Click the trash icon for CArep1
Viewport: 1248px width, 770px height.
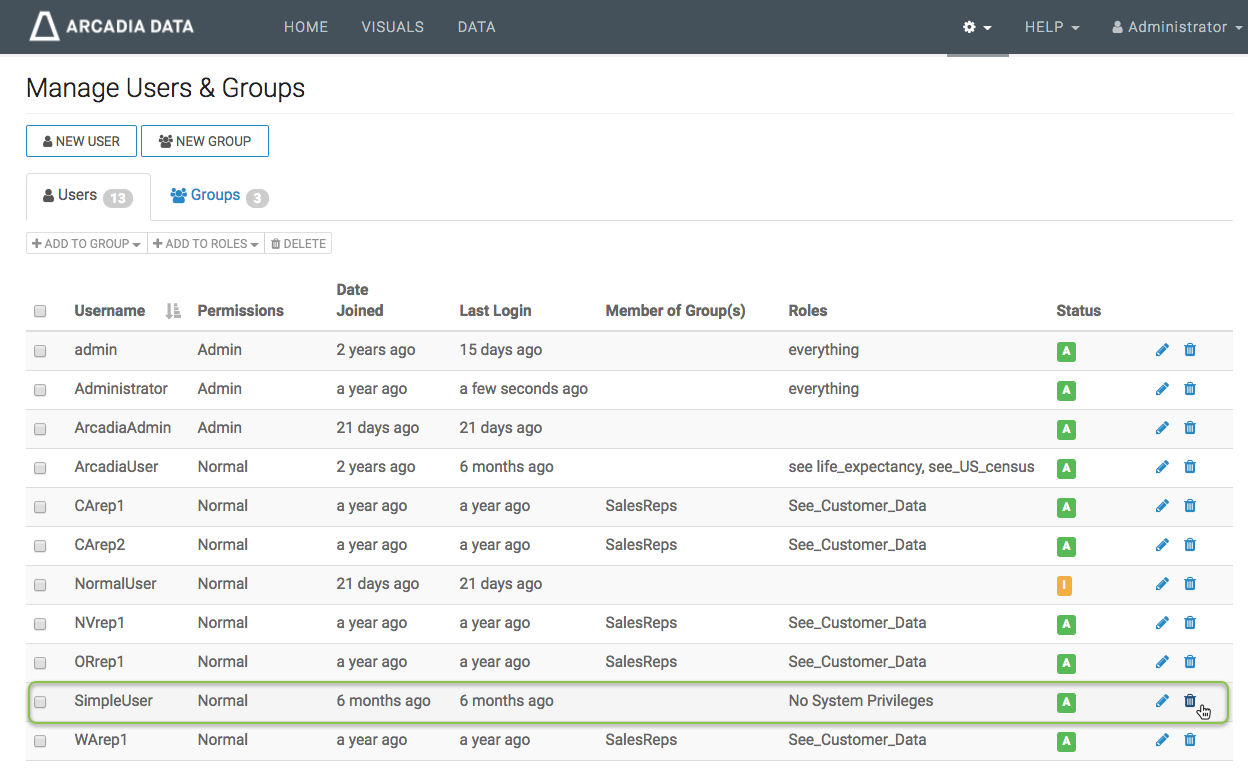coord(1190,506)
